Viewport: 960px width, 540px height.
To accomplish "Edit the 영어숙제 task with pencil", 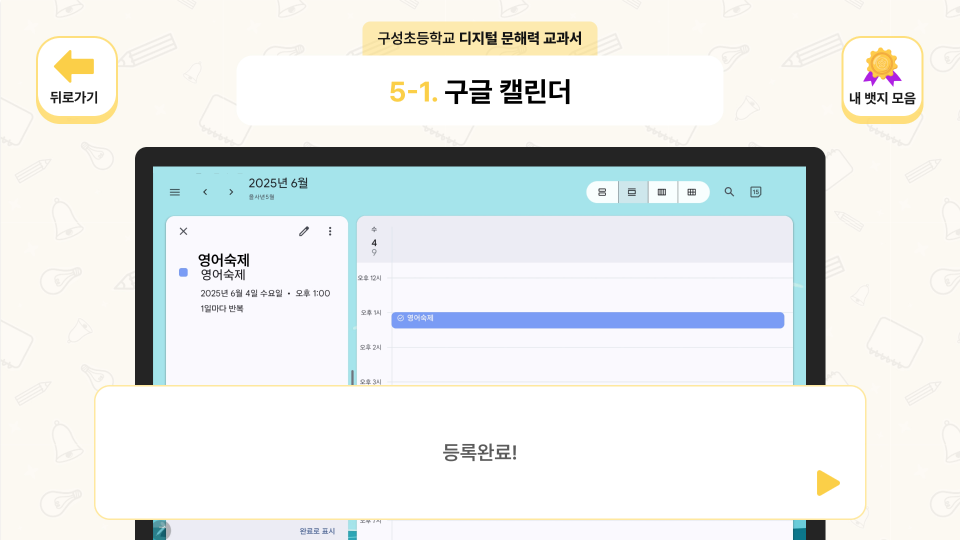I will pos(304,231).
